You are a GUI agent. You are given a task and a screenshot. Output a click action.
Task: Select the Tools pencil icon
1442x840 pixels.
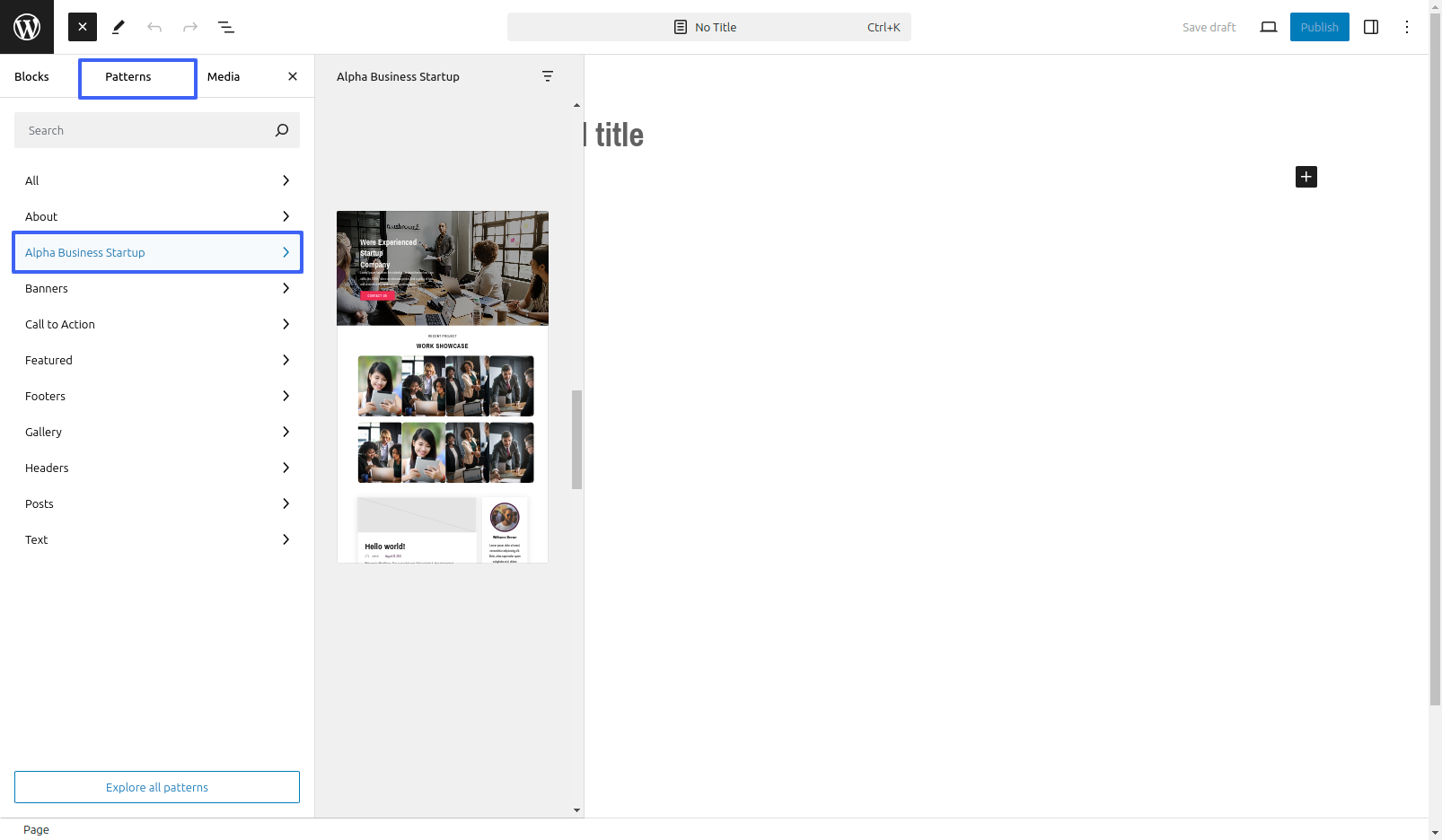click(x=119, y=27)
